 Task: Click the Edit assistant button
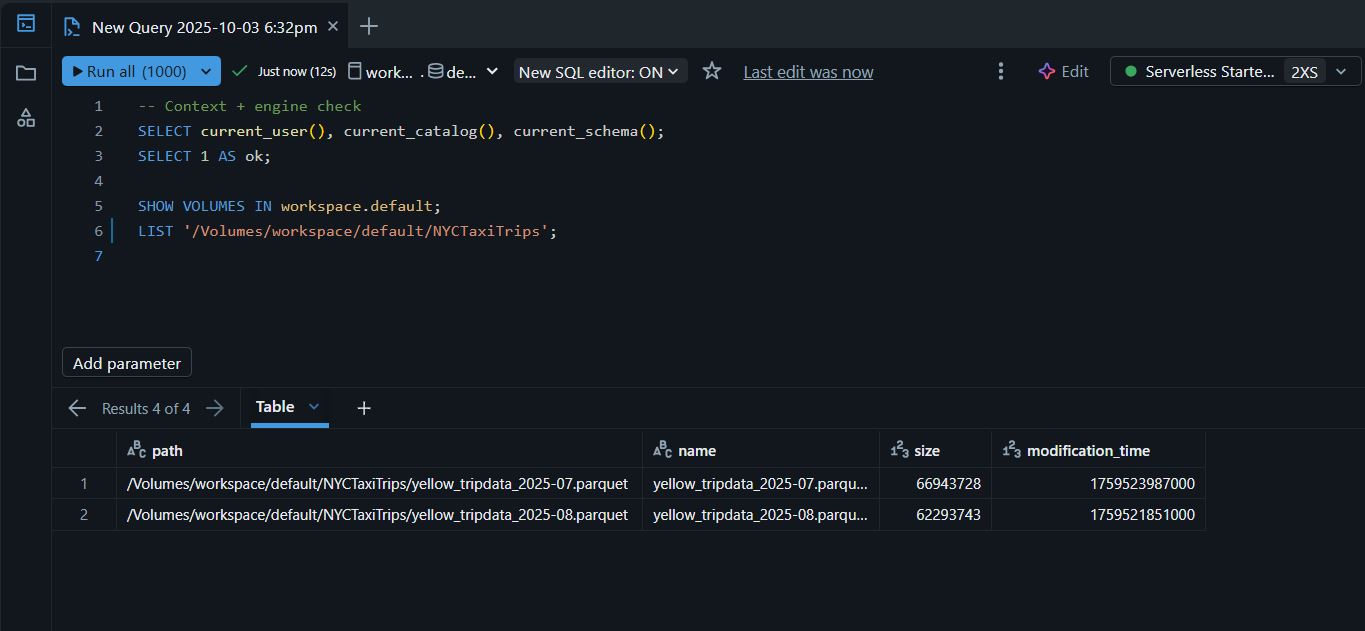[1064, 71]
